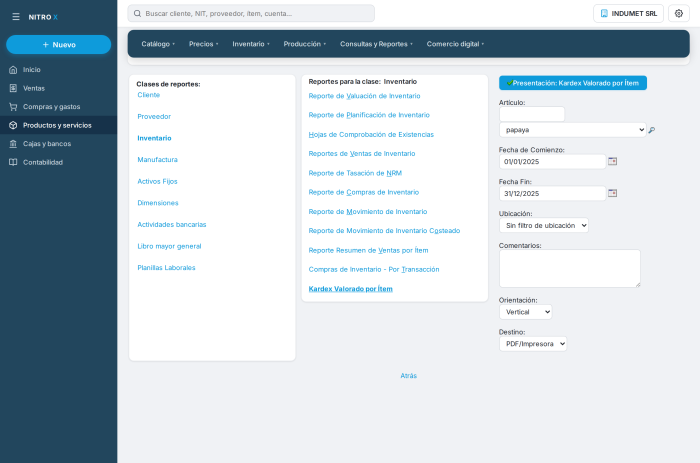This screenshot has width=700, height=463.
Task: Click the Cajas y bancos bank icon
Action: point(13,144)
